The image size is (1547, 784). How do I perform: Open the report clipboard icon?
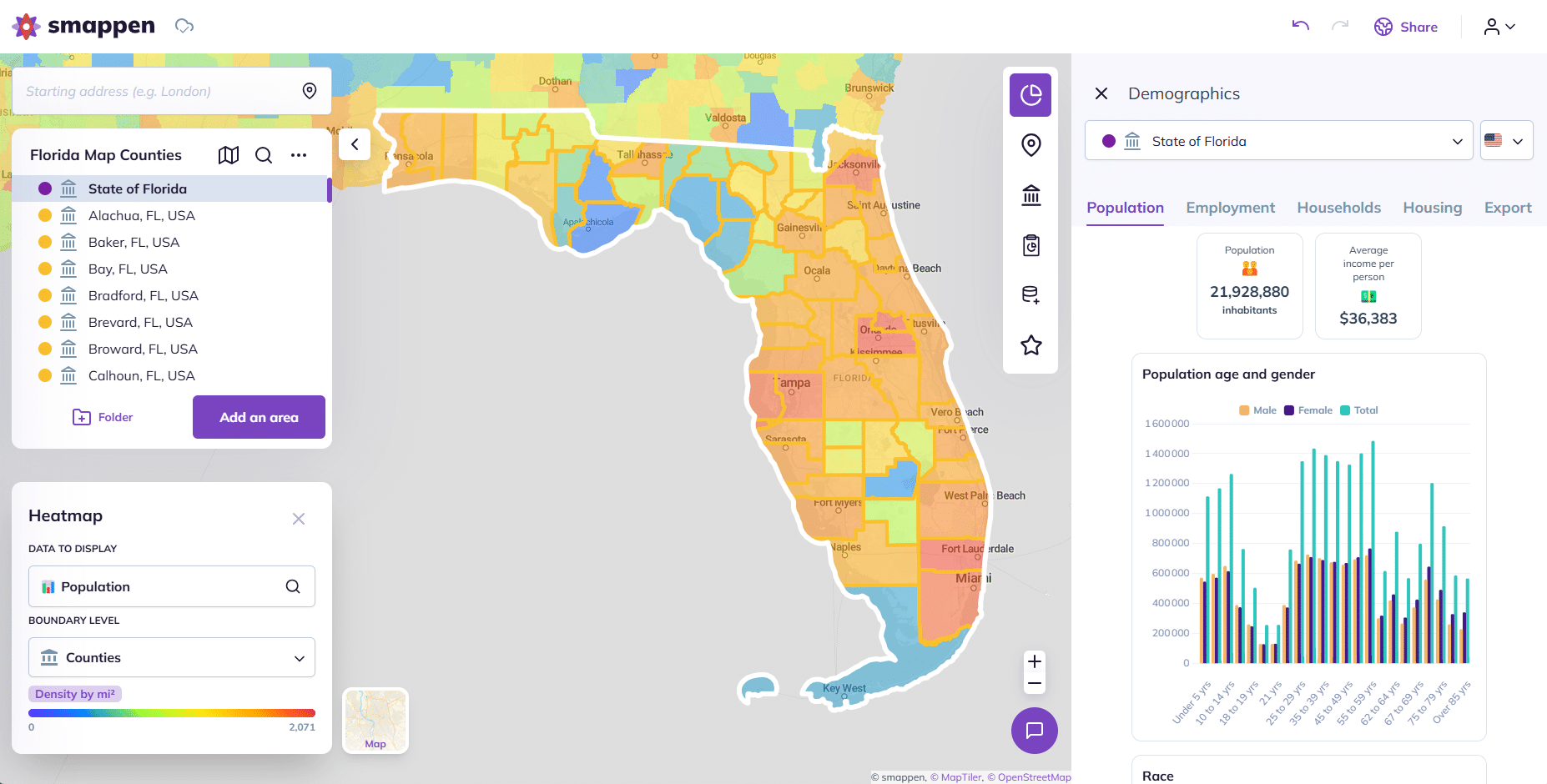pos(1030,244)
